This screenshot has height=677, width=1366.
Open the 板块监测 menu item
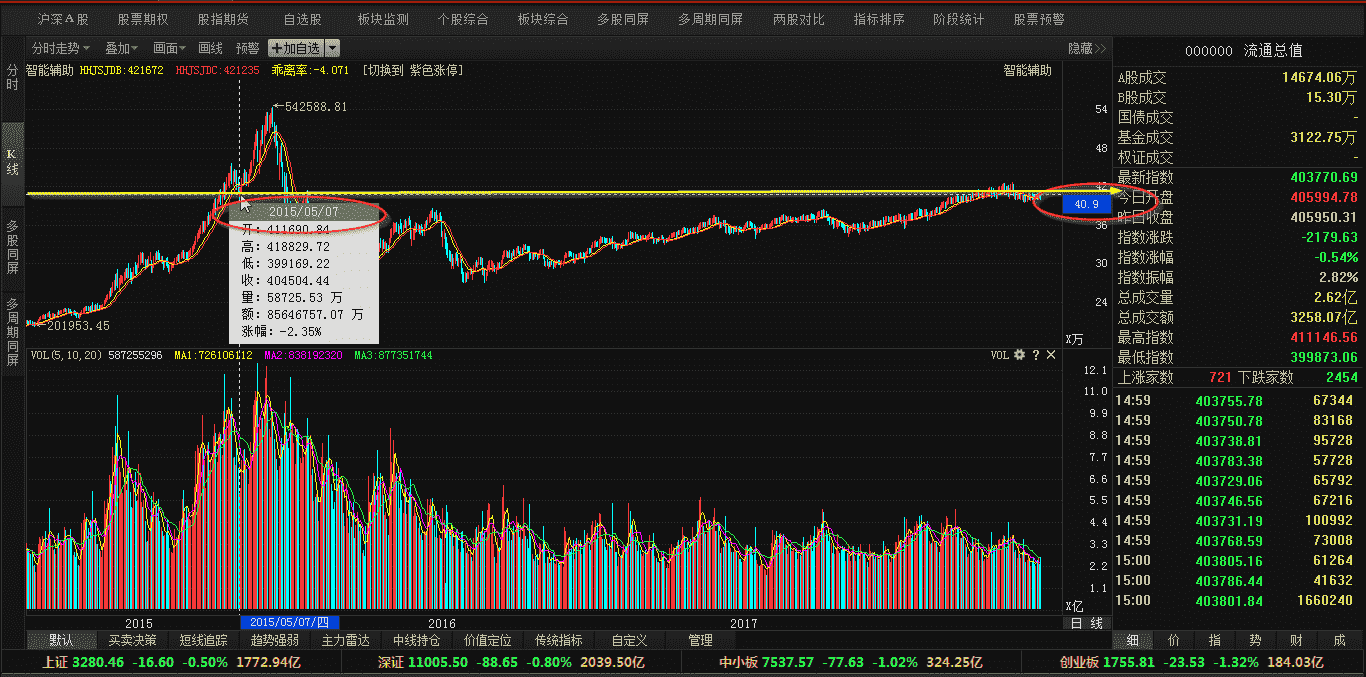click(383, 19)
